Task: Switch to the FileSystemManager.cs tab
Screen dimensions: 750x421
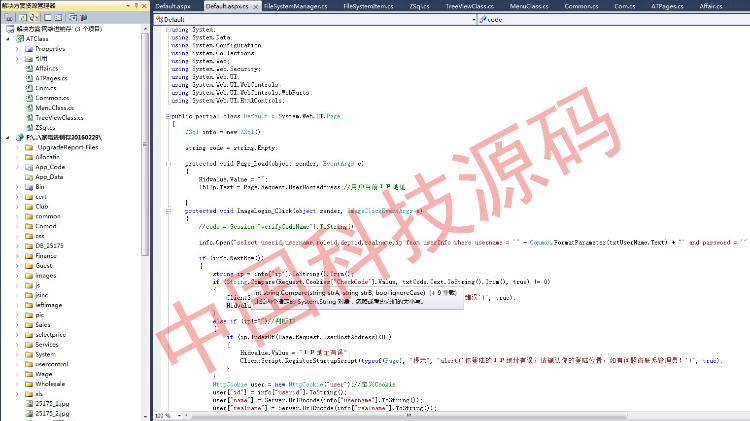Action: tap(296, 6)
